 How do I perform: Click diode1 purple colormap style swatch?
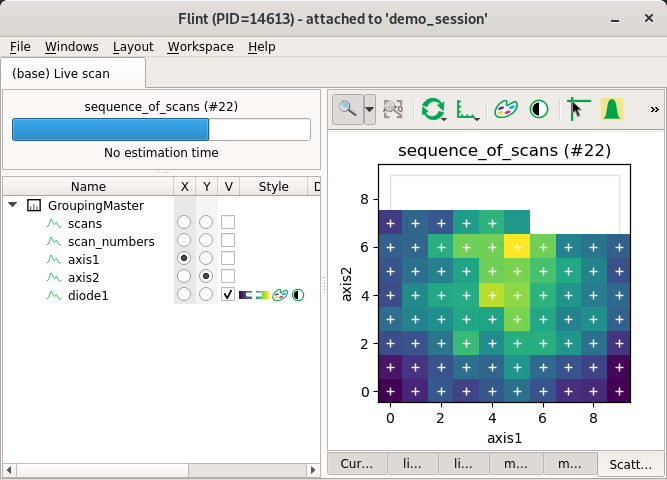point(245,295)
